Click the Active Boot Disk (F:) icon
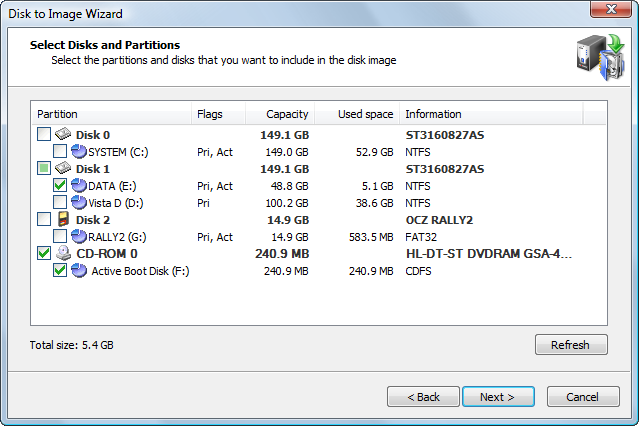This screenshot has width=639, height=426. (x=79, y=271)
